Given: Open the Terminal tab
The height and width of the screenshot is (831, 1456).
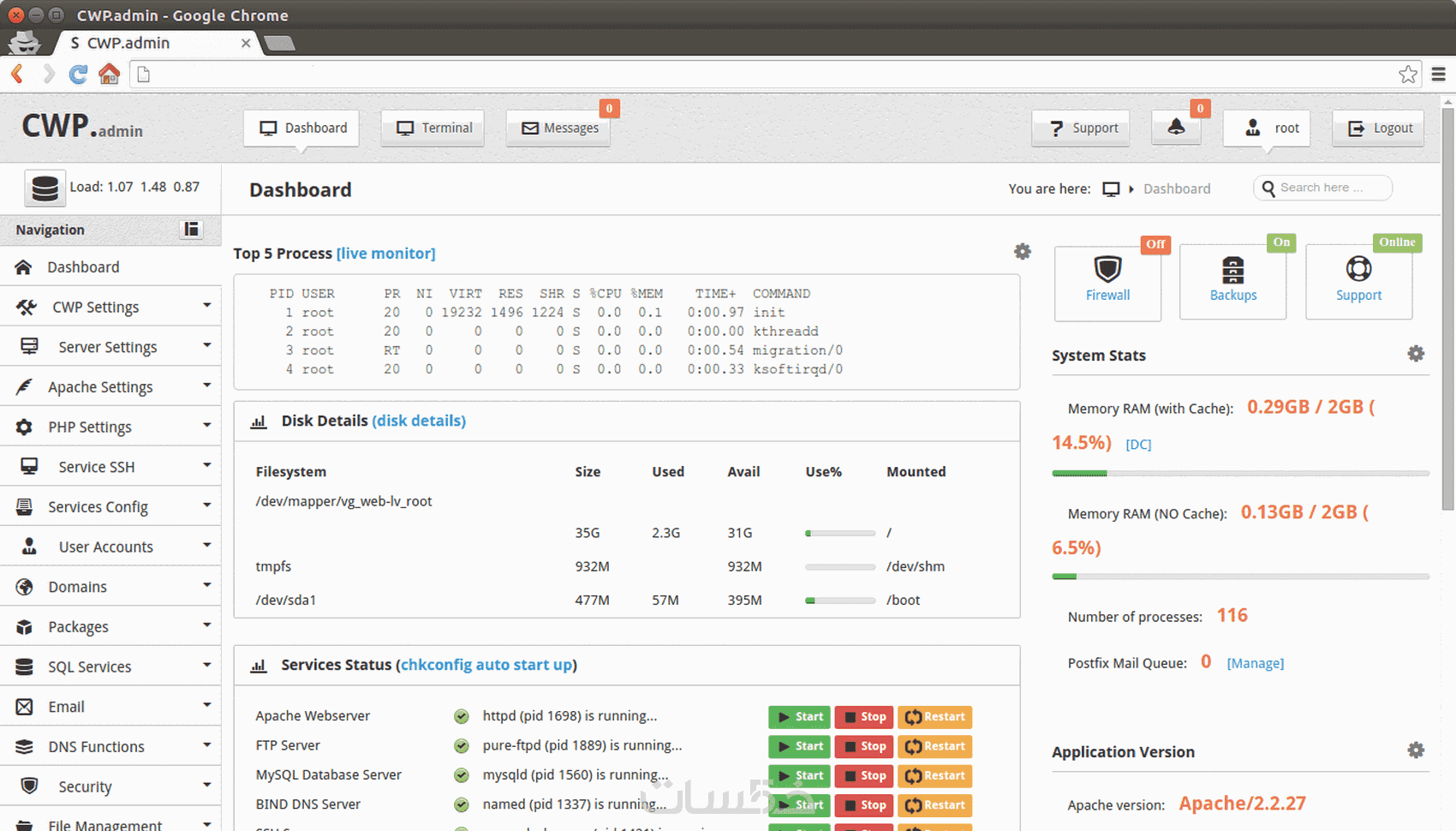Looking at the screenshot, I should click(x=433, y=128).
